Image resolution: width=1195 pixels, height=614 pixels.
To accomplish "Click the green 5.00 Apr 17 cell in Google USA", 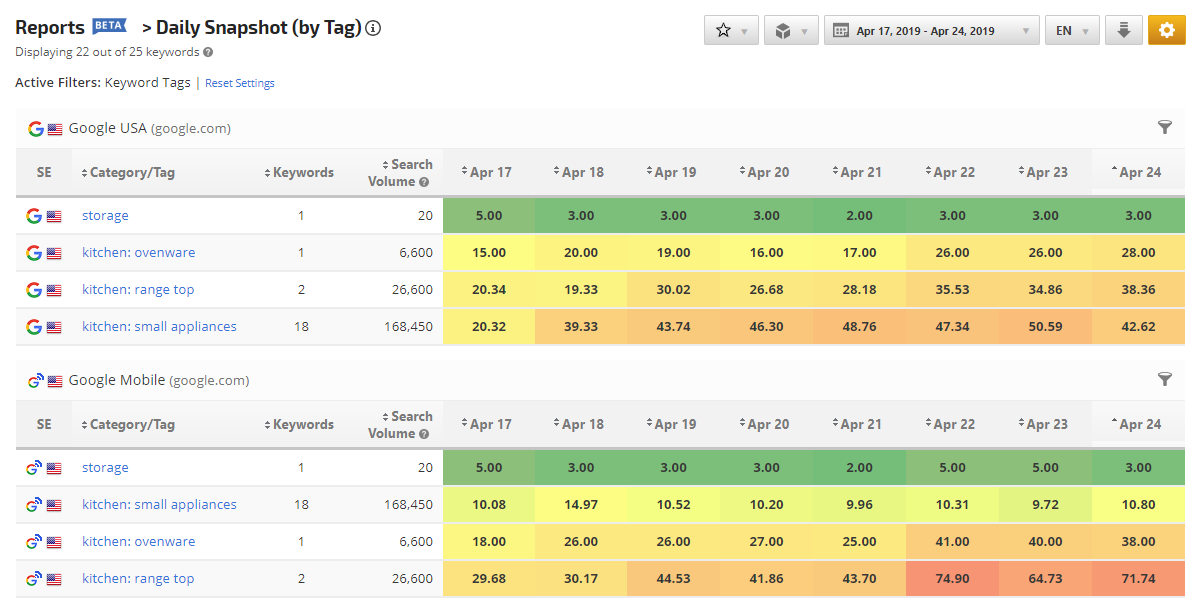I will [x=488, y=216].
